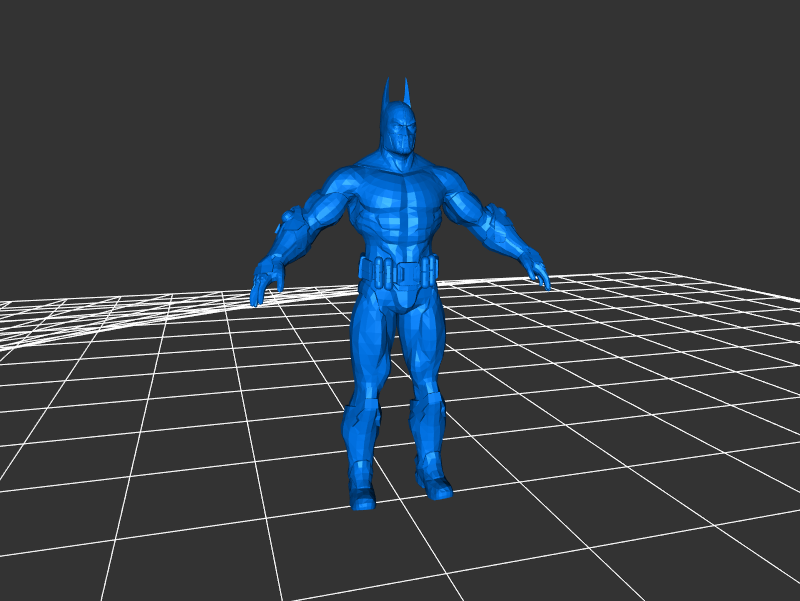Click the boot on the left side
The height and width of the screenshot is (601, 800).
(361, 494)
